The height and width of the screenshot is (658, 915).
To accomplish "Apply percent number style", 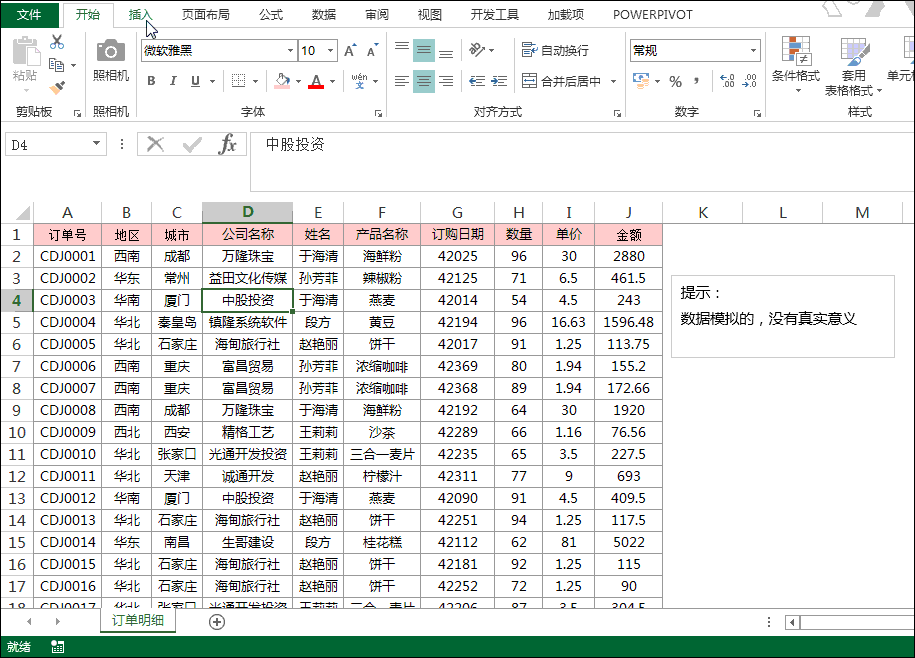I will 674,81.
